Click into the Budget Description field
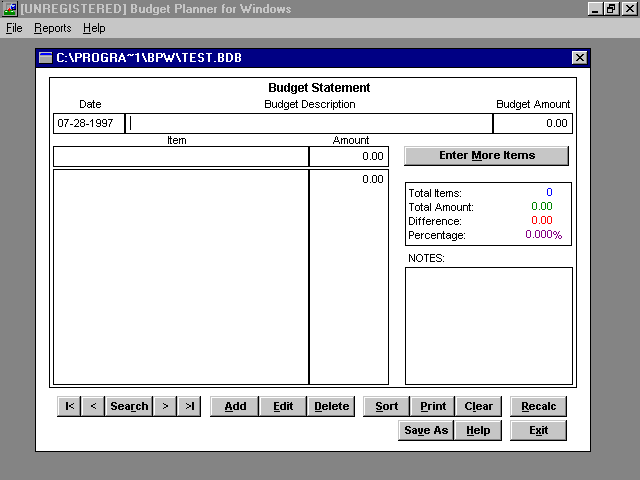Image resolution: width=640 pixels, height=480 pixels. click(x=309, y=124)
